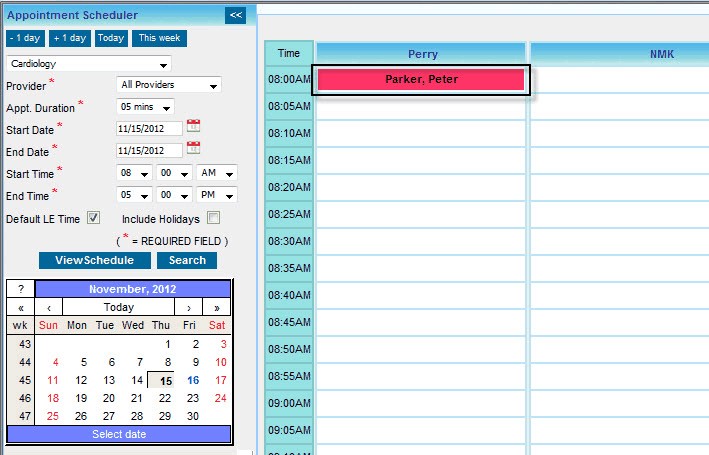This screenshot has height=455, width=709.
Task: Go to previous month in calendar
Action: pos(49,307)
